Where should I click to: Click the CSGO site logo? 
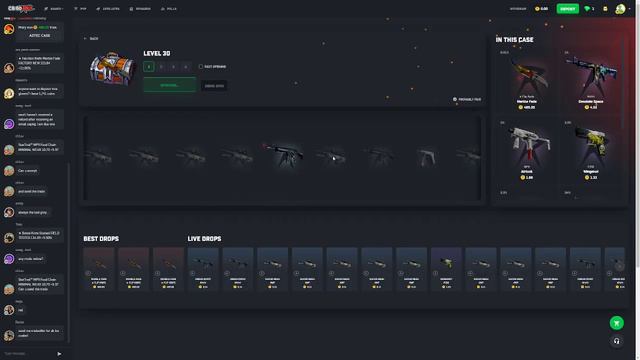(x=20, y=8)
